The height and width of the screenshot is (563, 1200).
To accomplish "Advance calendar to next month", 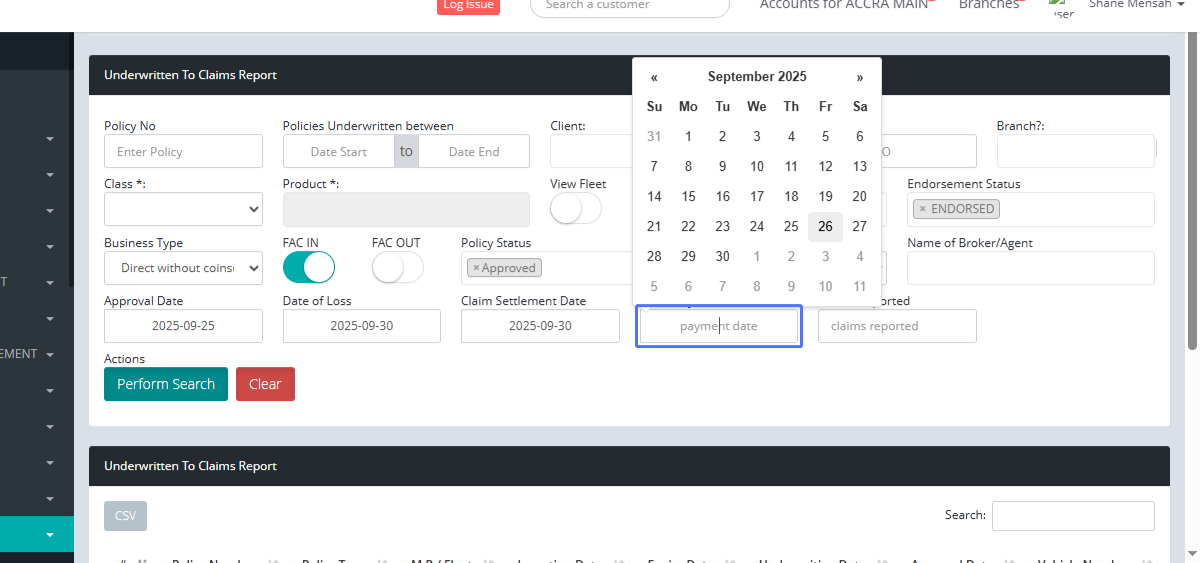I will pos(859,77).
